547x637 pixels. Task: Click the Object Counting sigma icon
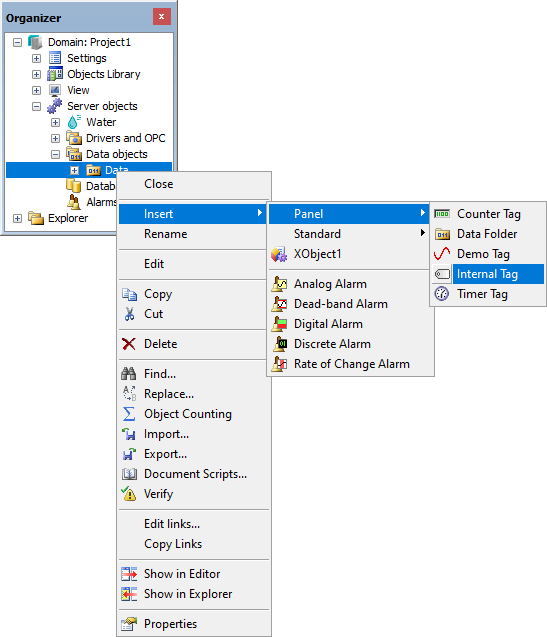click(129, 414)
